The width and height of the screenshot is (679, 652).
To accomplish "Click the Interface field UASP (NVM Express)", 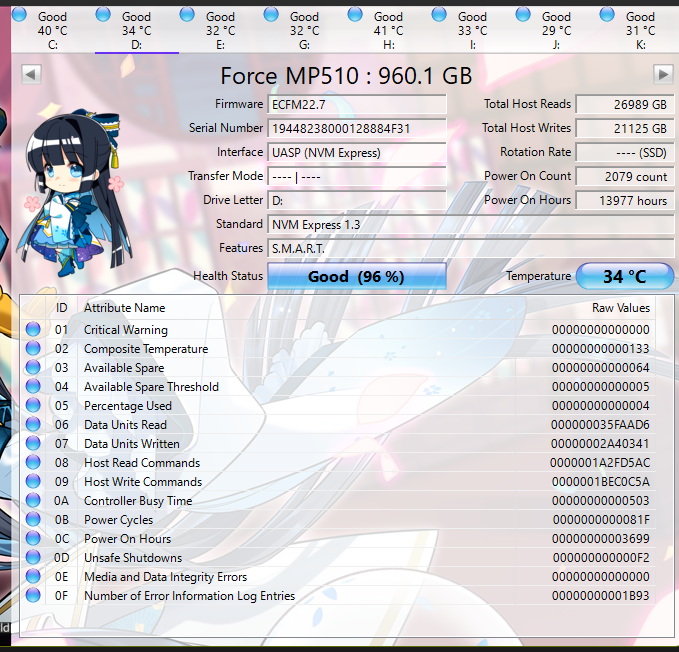I will tap(357, 152).
